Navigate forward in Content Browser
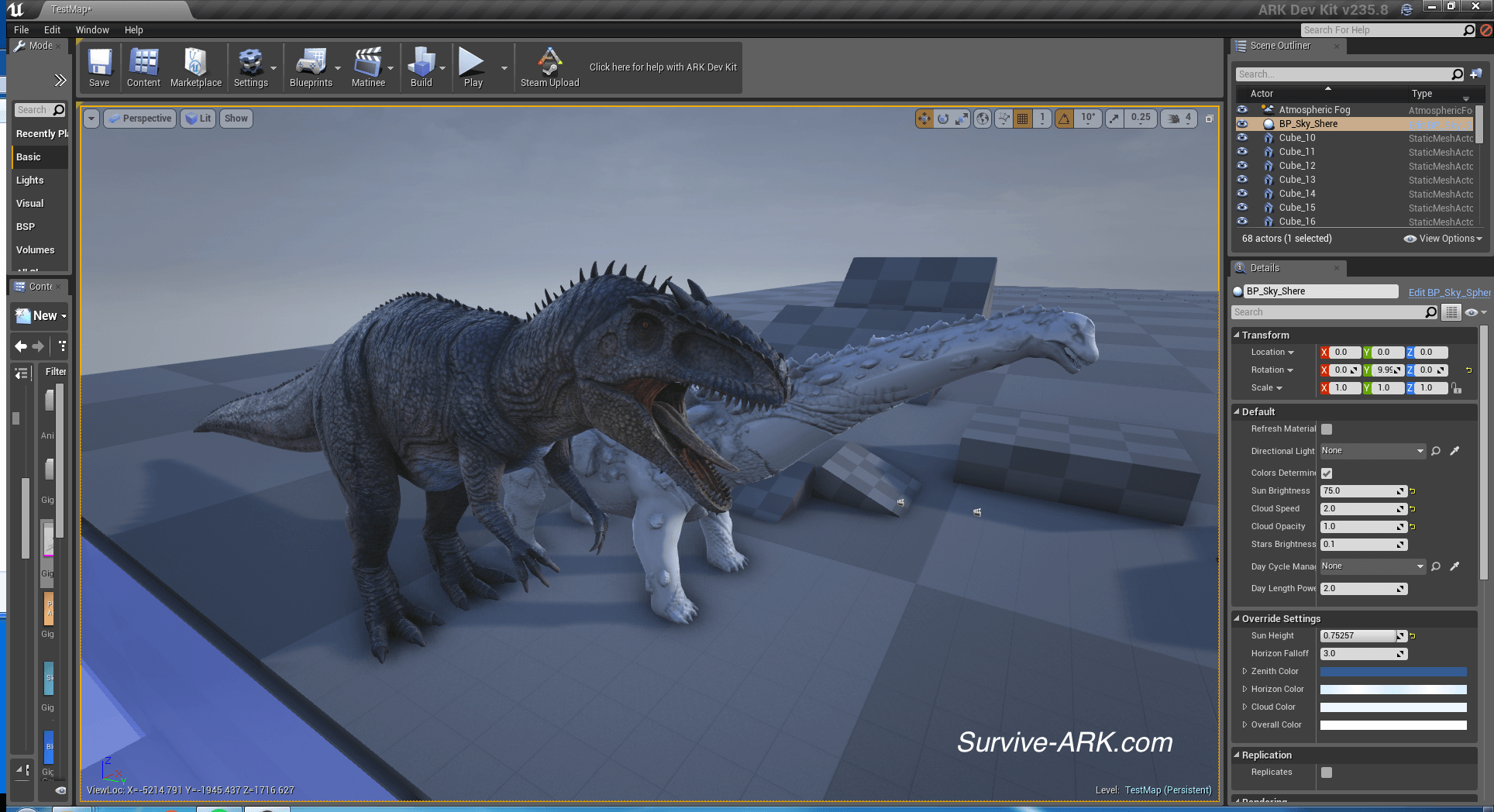This screenshot has width=1494, height=812. click(x=38, y=346)
